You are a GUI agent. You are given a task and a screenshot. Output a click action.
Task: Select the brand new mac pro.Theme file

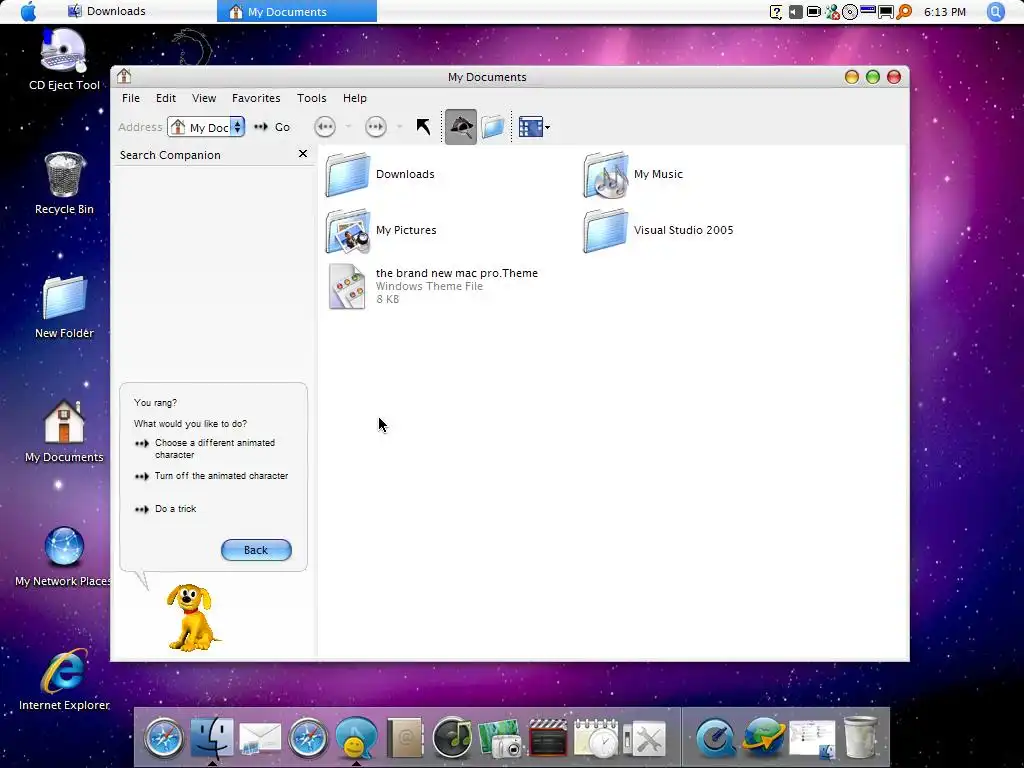[433, 286]
